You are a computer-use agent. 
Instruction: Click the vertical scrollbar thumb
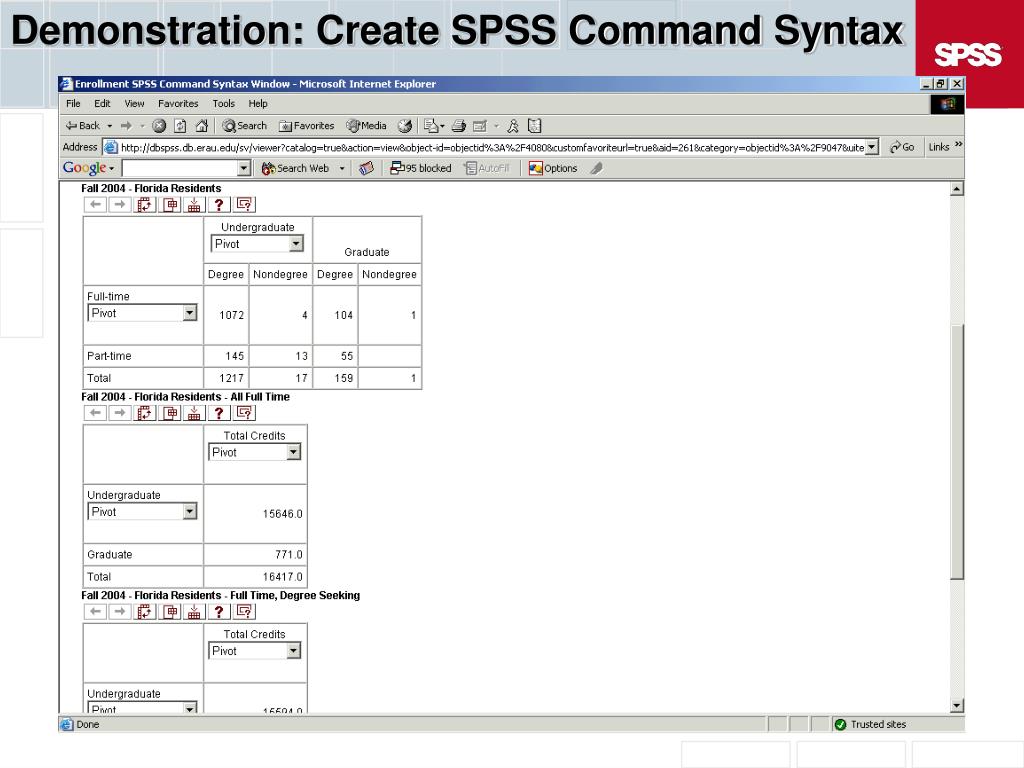[957, 452]
